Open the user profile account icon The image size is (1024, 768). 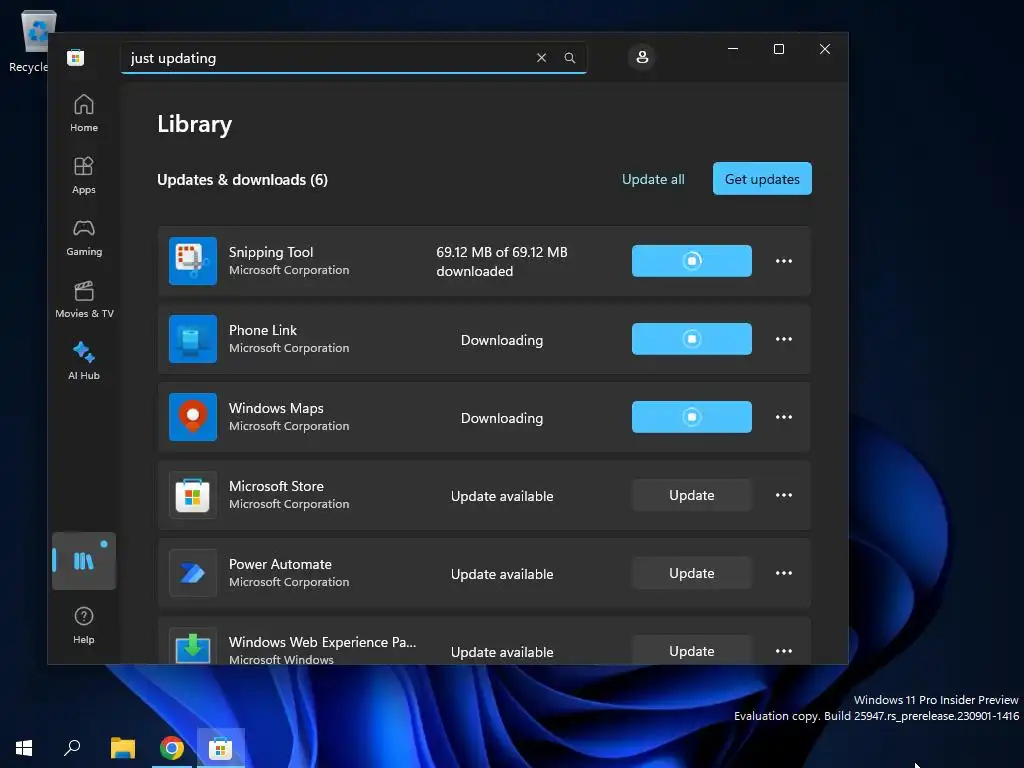tap(642, 57)
